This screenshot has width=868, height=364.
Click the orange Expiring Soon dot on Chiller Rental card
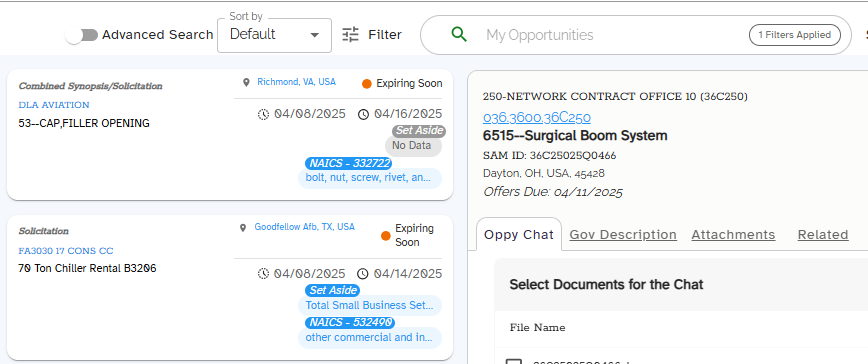pos(386,236)
